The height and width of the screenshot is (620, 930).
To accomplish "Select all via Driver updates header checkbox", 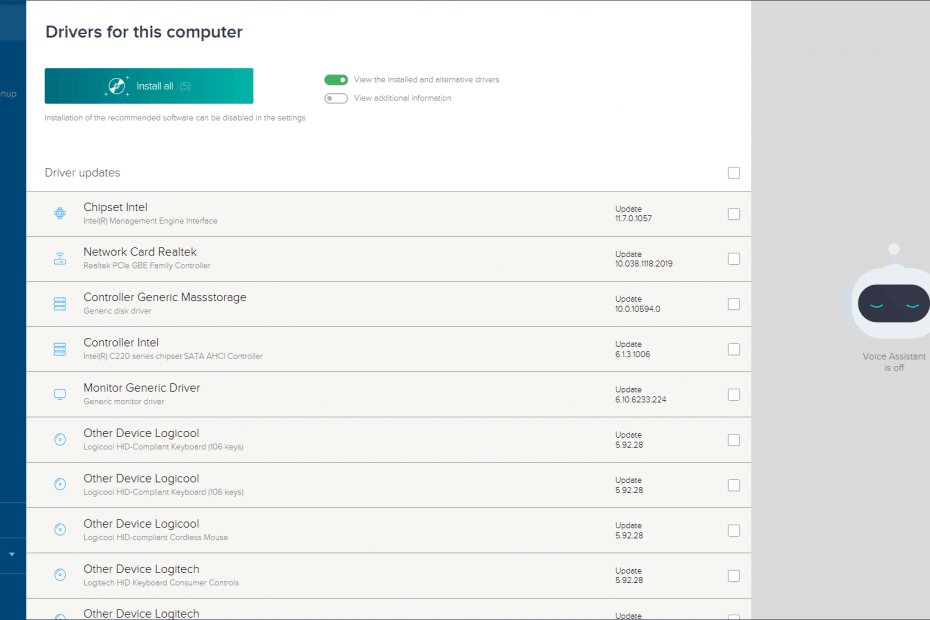I will (x=734, y=173).
